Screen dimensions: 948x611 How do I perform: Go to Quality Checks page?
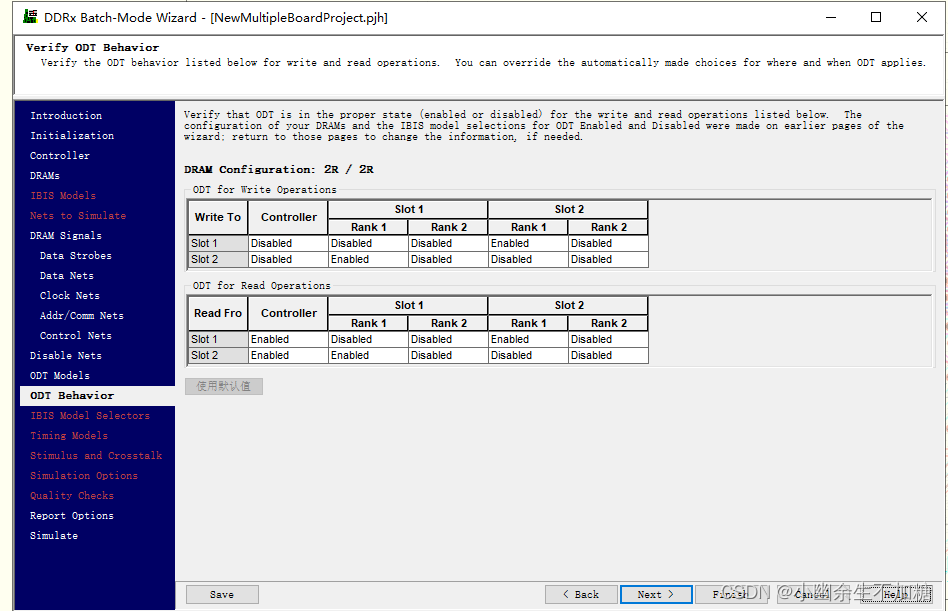tap(72, 495)
